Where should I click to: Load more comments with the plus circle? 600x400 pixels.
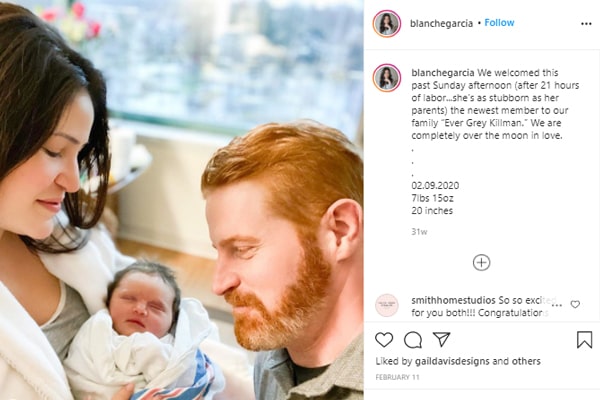pyautogui.click(x=481, y=263)
